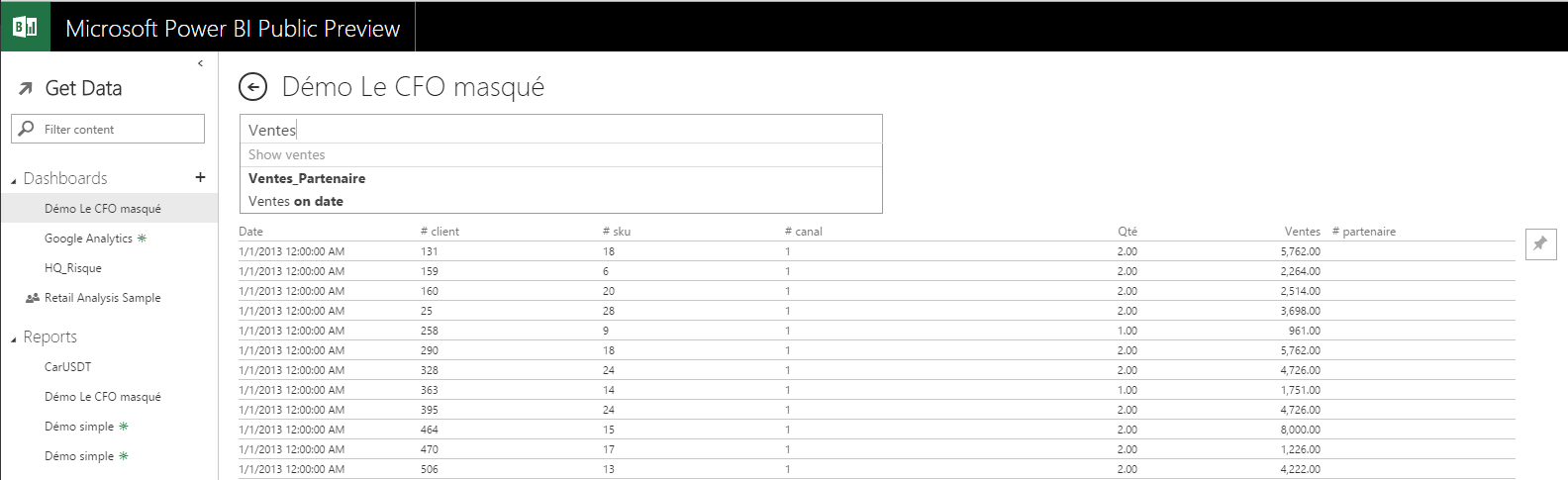
Task: Click the magnifier icon in the filter box
Action: 27,129
